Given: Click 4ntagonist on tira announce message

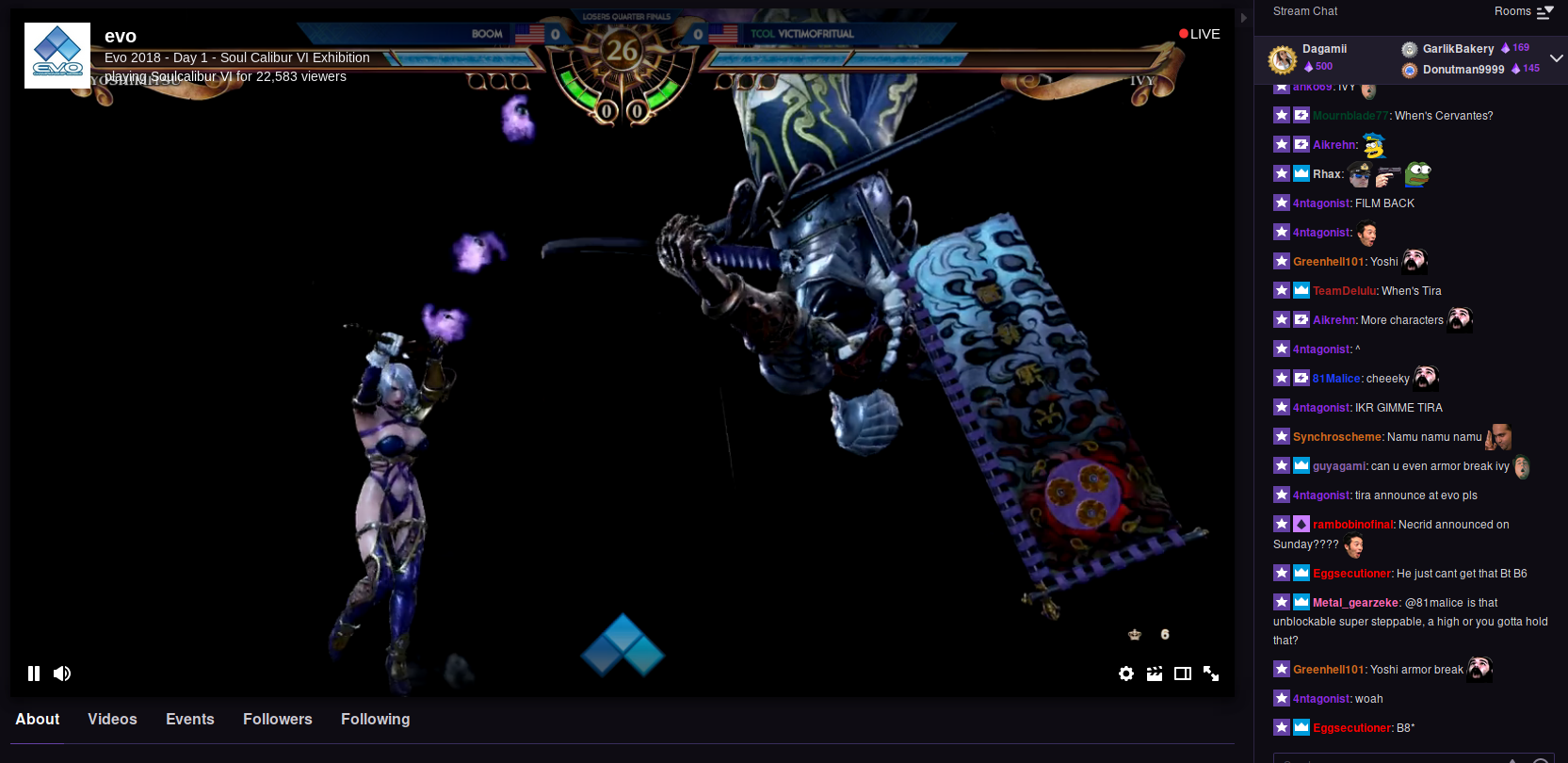Looking at the screenshot, I should click(1321, 495).
